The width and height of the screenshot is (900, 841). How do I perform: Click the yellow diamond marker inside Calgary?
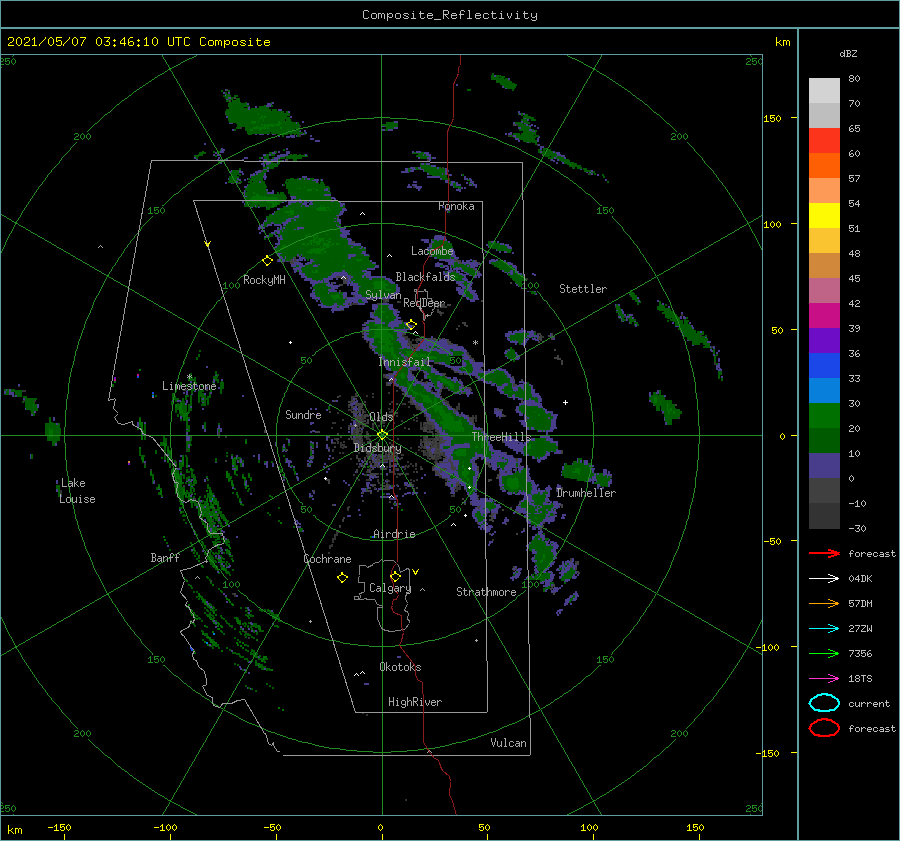coord(395,576)
